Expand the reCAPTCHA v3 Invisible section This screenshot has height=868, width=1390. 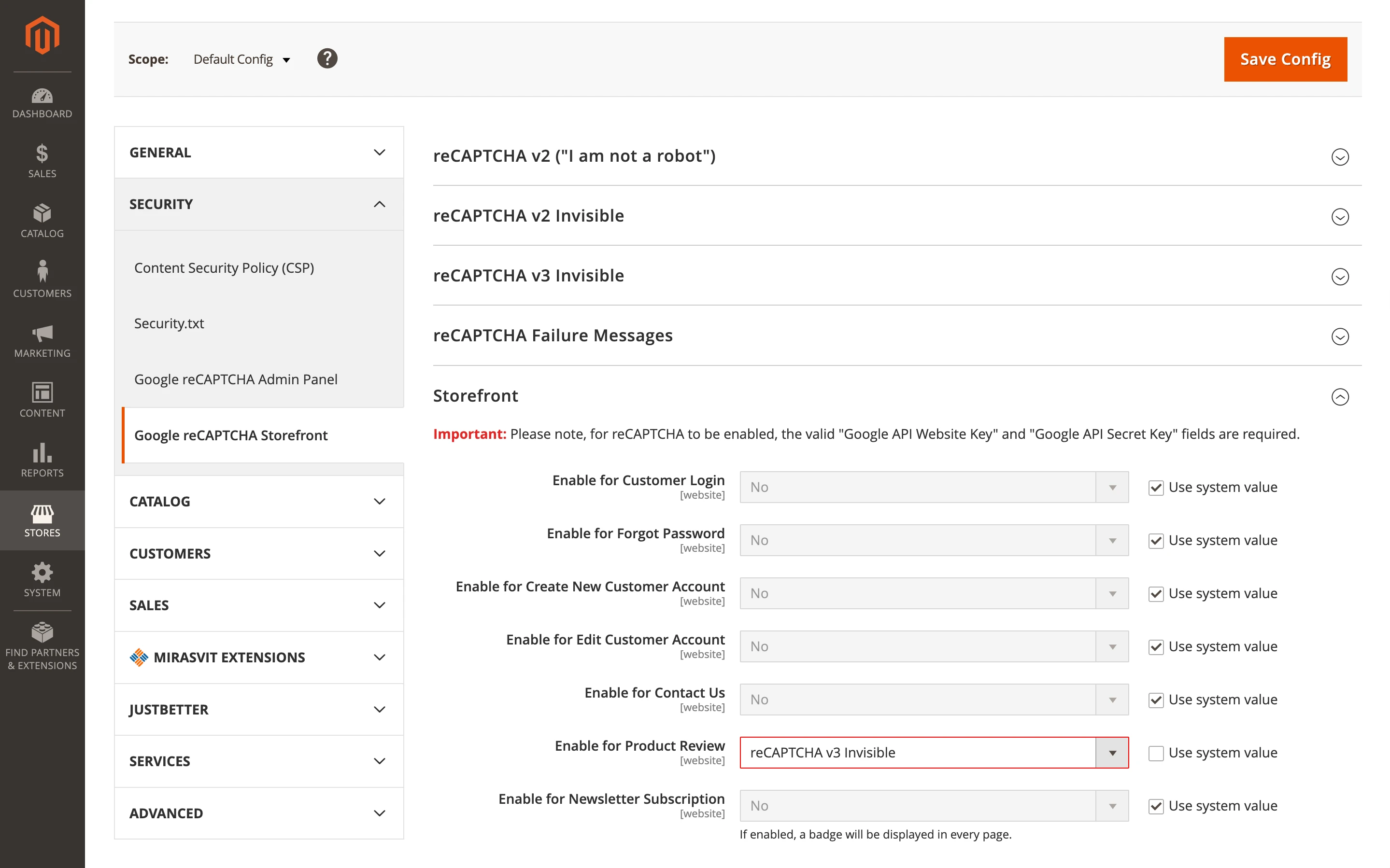coord(1340,276)
